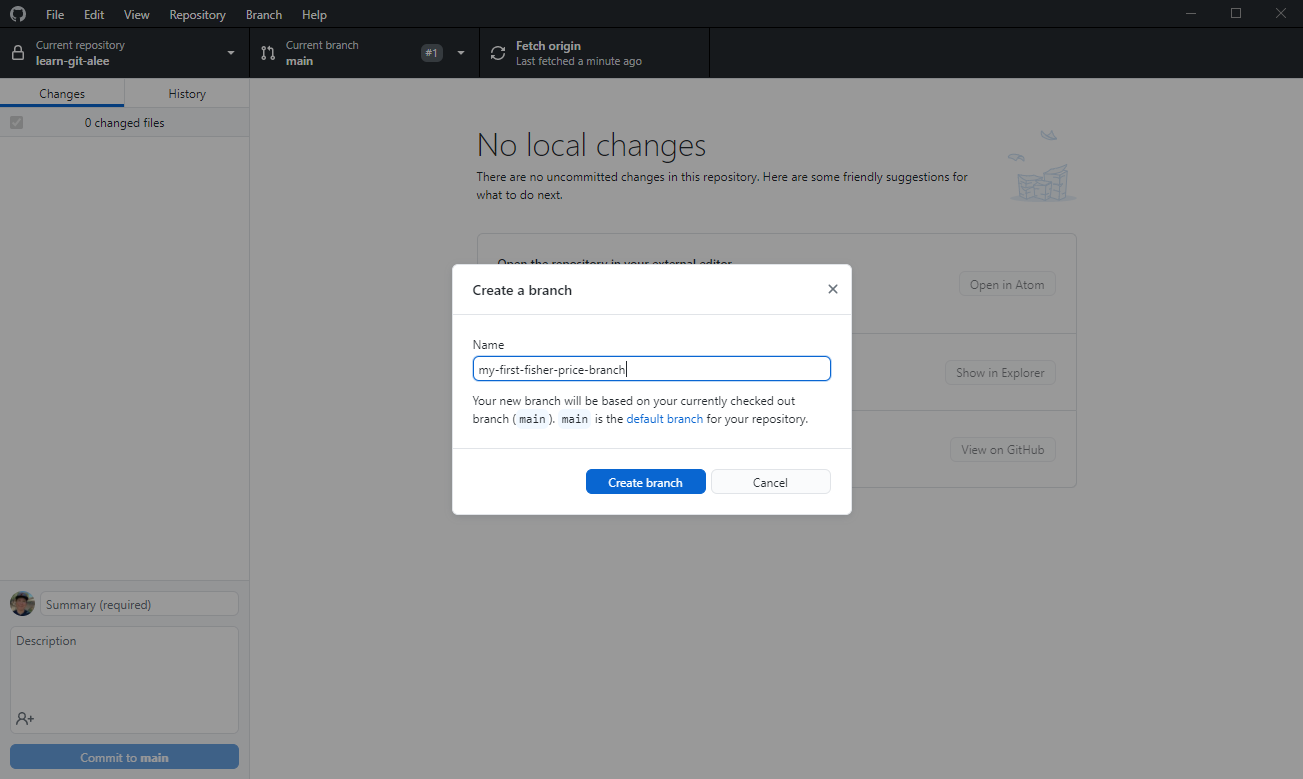Image resolution: width=1303 pixels, height=779 pixels.
Task: Click the add co-authors icon
Action: click(x=25, y=718)
